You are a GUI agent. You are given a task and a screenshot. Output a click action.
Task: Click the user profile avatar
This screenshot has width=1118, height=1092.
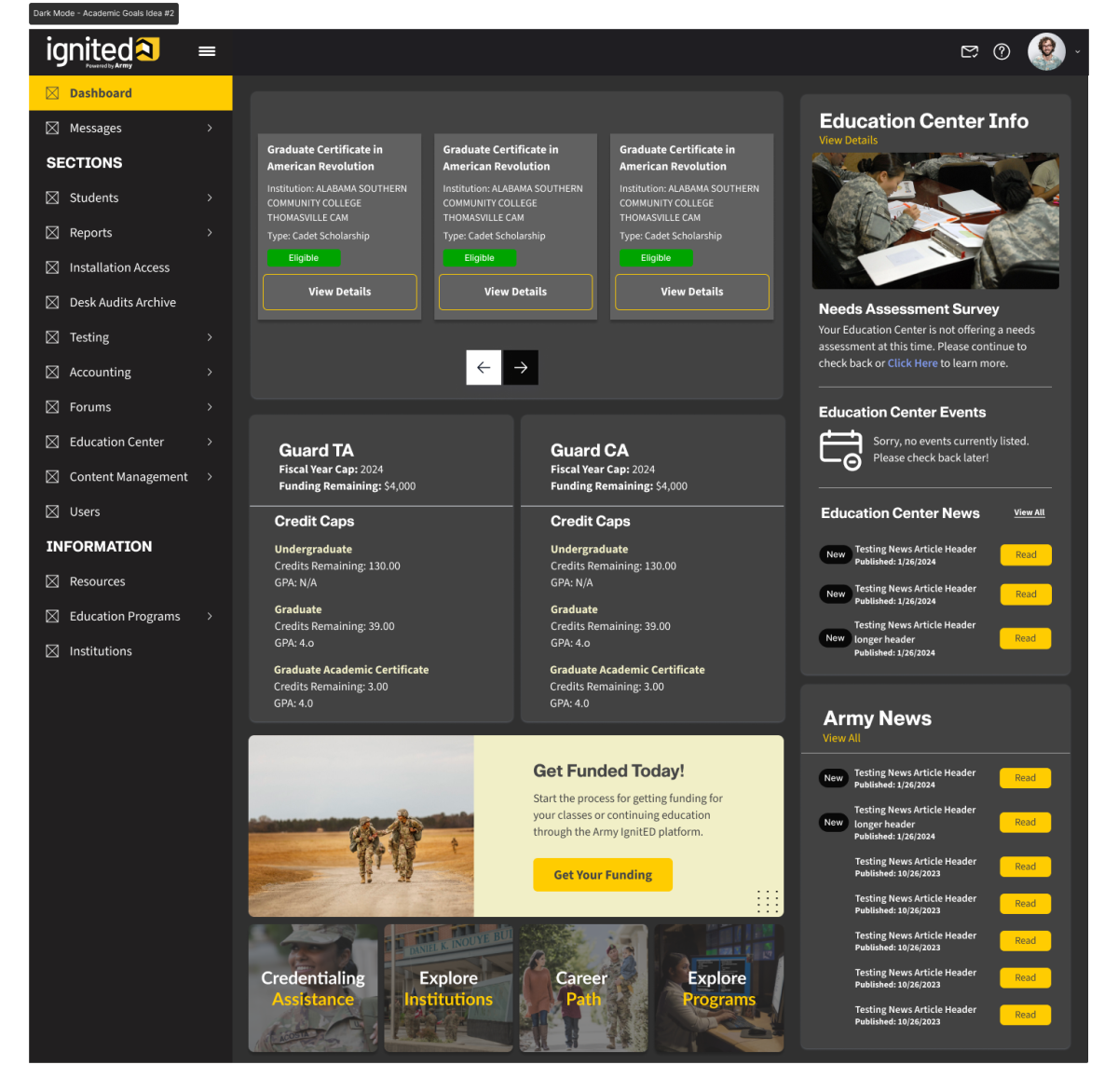[1046, 52]
